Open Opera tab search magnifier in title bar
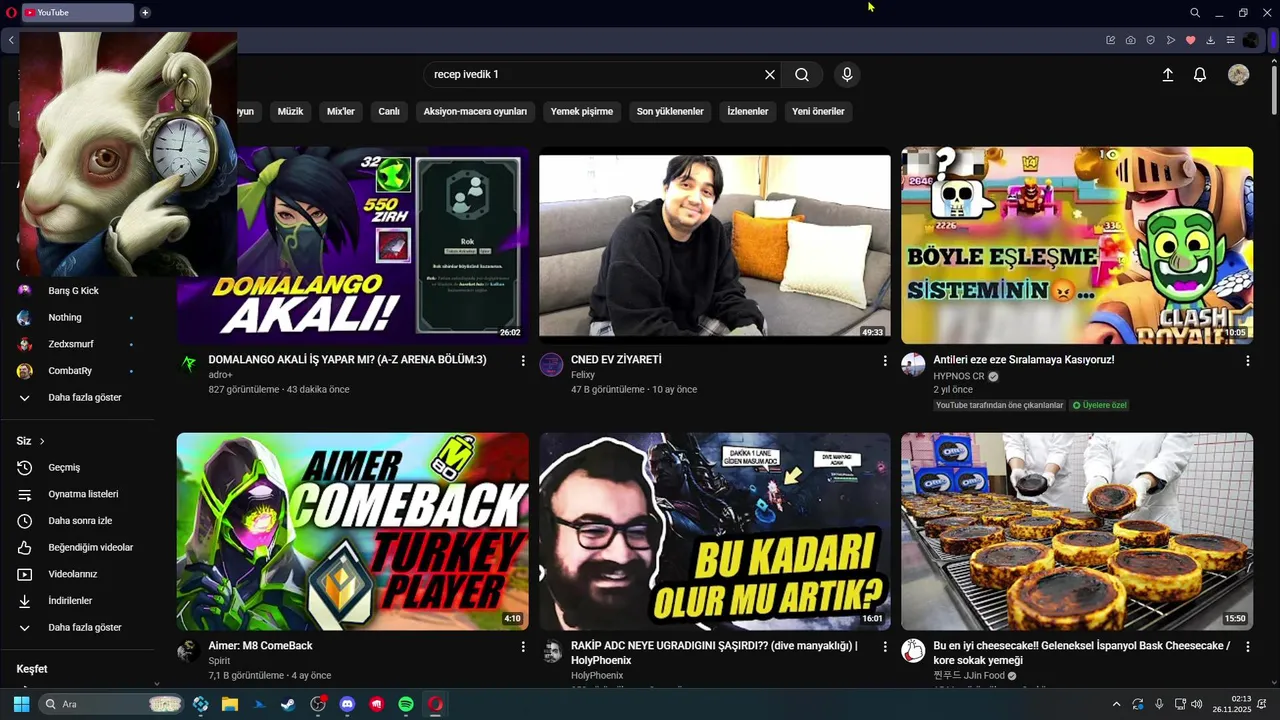This screenshot has width=1280, height=720. pyautogui.click(x=1195, y=13)
